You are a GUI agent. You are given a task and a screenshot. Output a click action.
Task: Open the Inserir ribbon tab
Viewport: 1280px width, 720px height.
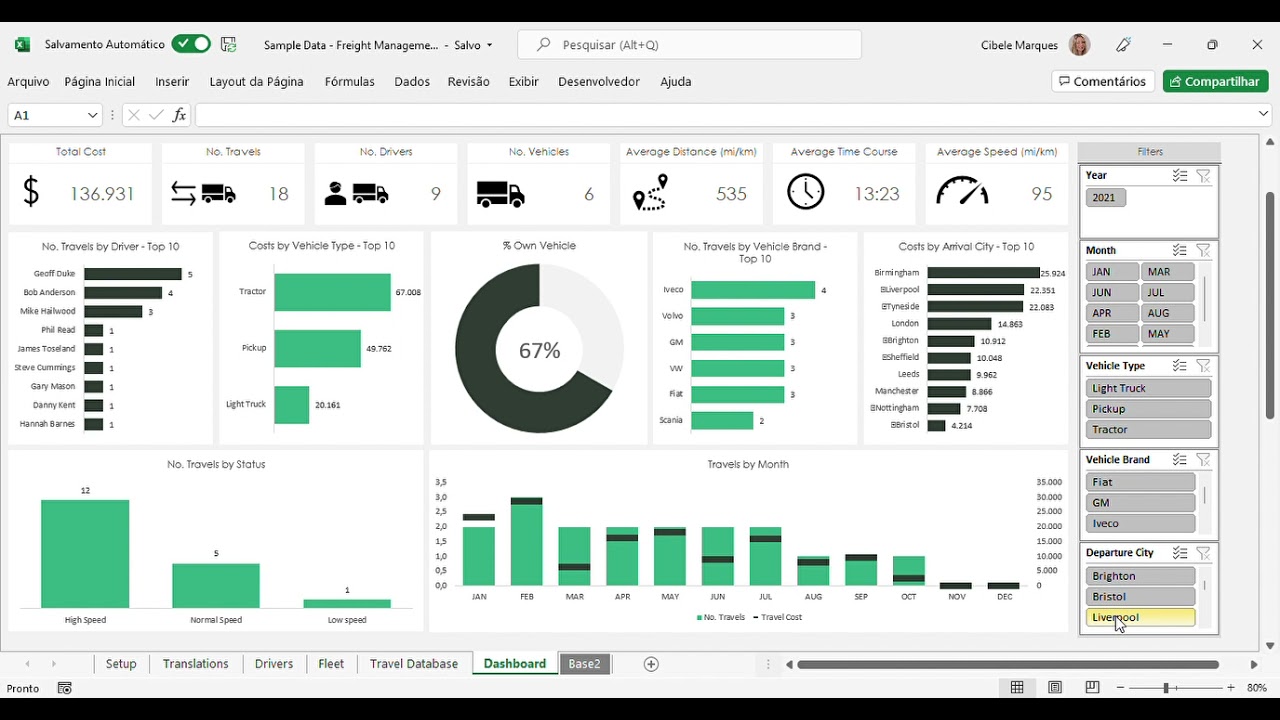(172, 82)
